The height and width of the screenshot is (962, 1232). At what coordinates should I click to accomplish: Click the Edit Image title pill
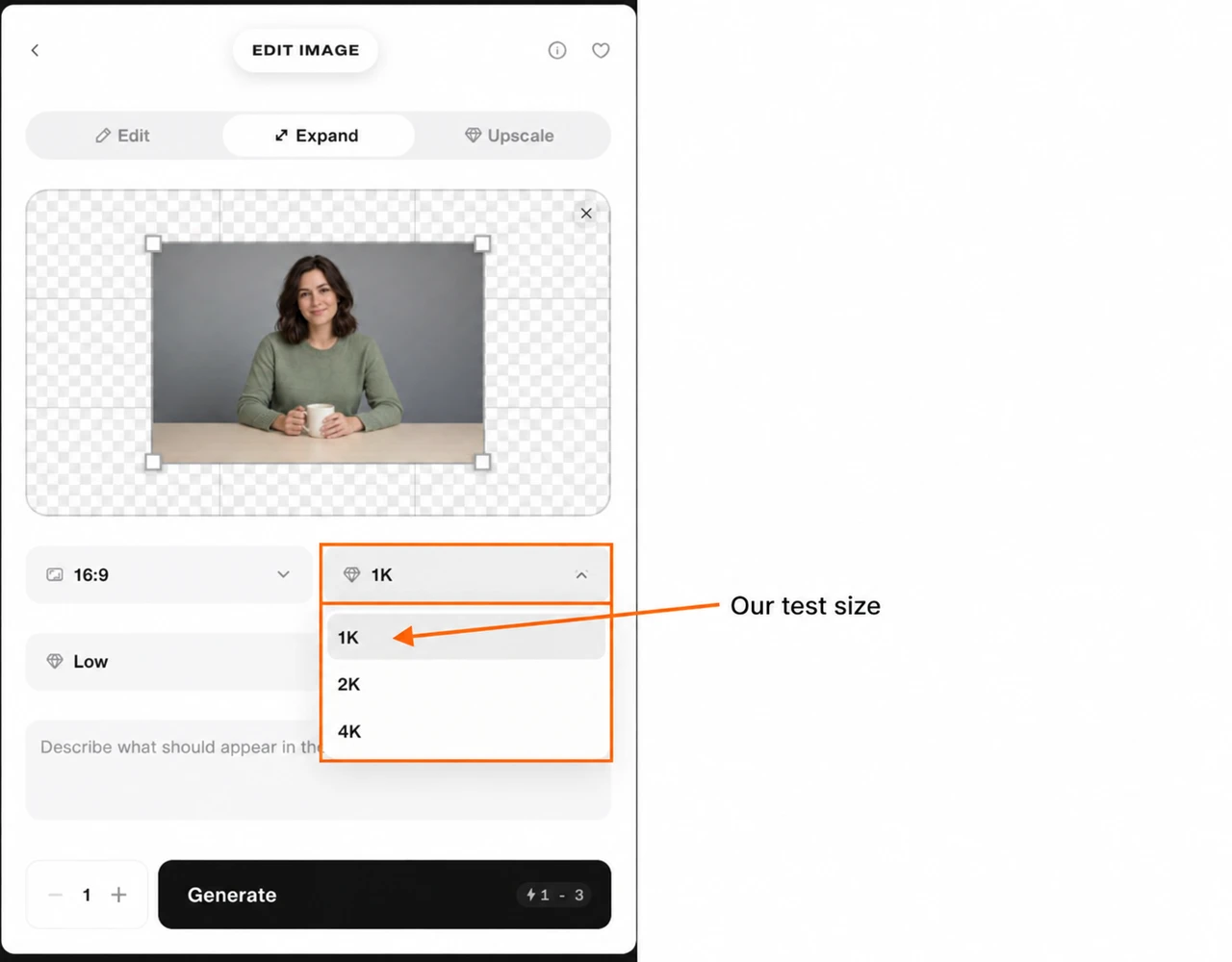pos(305,50)
